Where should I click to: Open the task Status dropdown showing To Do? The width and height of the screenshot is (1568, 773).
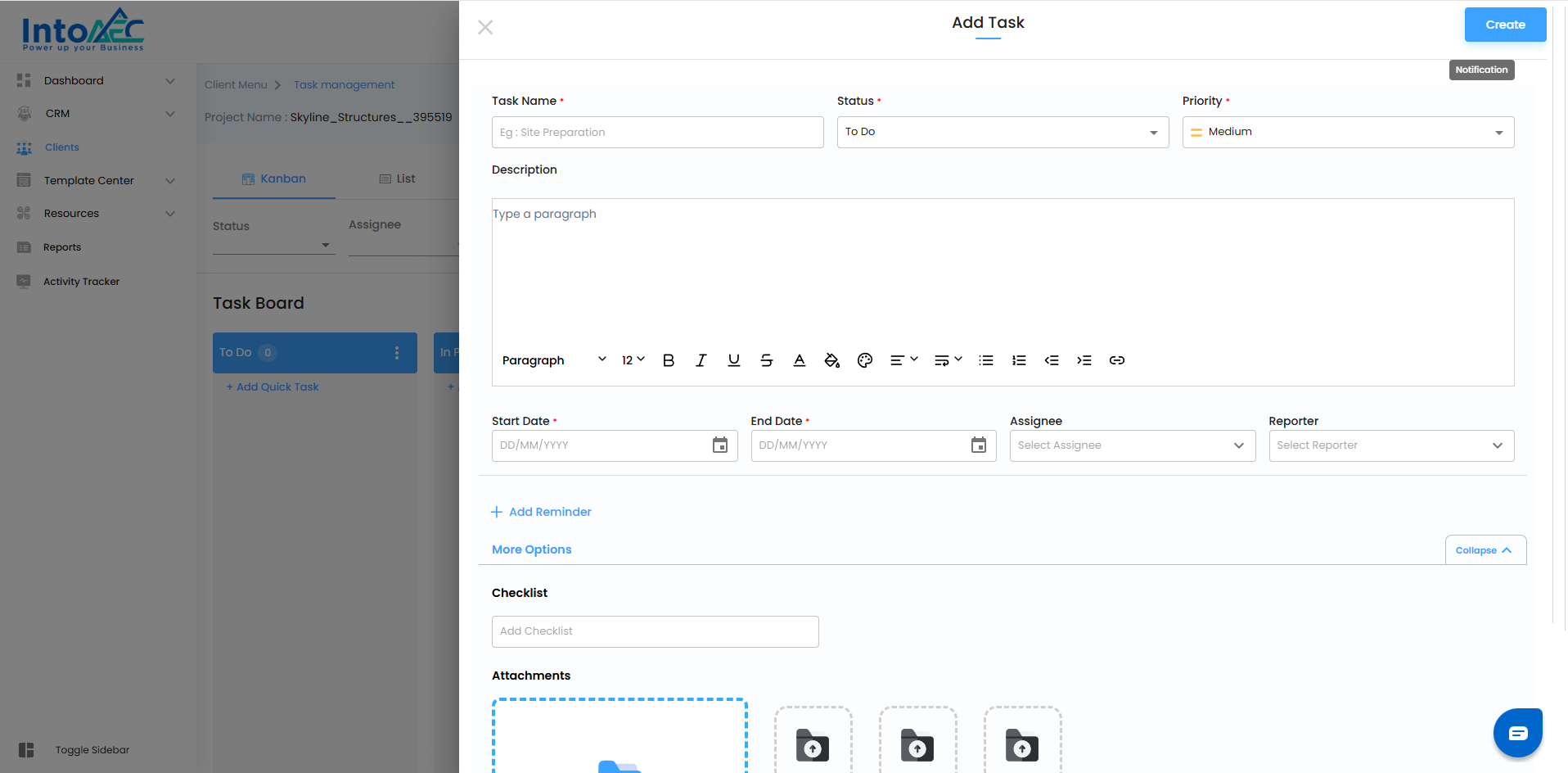point(1003,133)
